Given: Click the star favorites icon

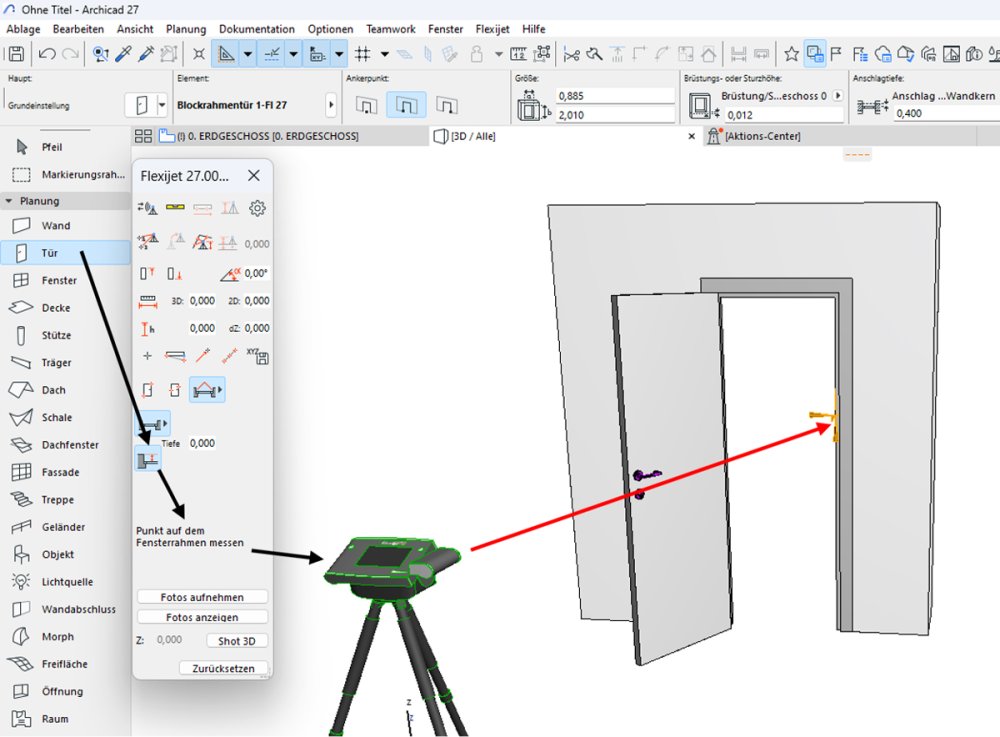Looking at the screenshot, I should (x=791, y=54).
